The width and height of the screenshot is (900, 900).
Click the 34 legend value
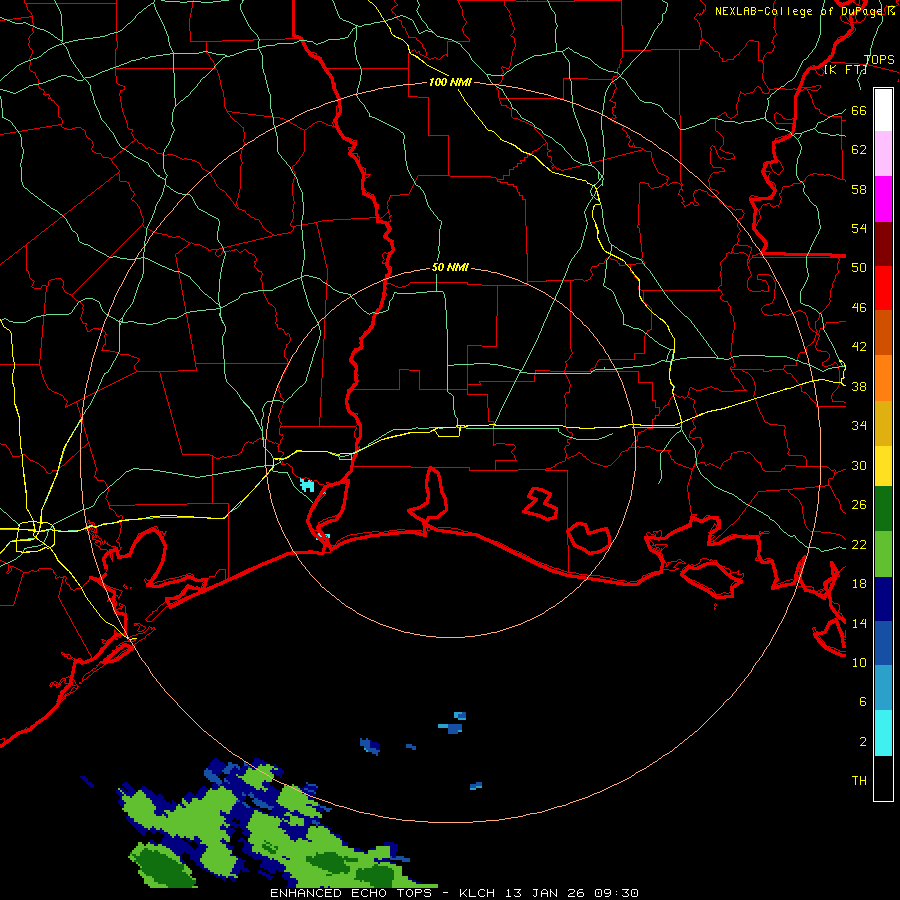[x=859, y=426]
